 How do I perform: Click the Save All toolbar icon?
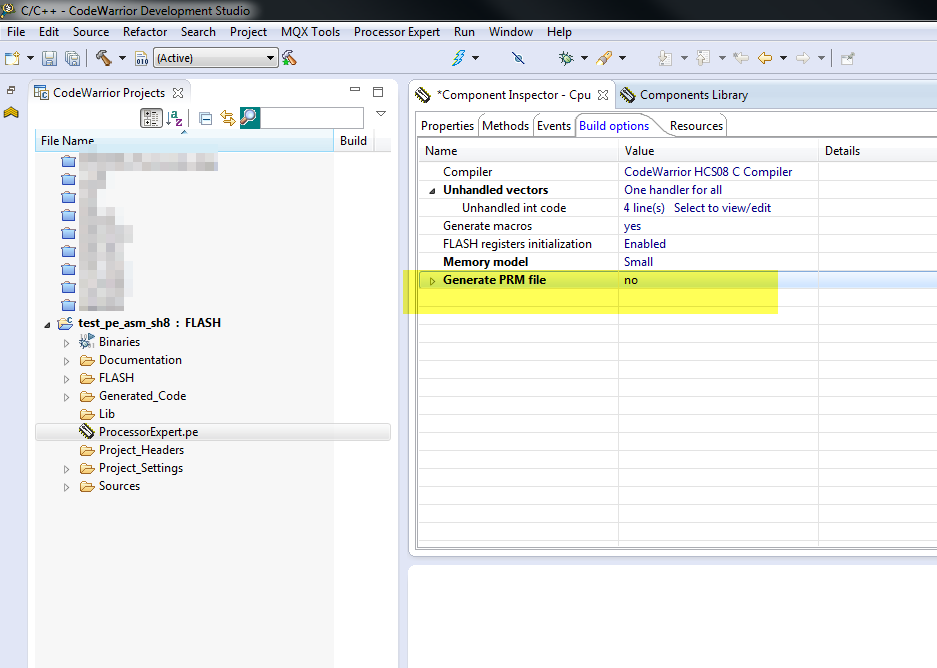click(x=72, y=59)
